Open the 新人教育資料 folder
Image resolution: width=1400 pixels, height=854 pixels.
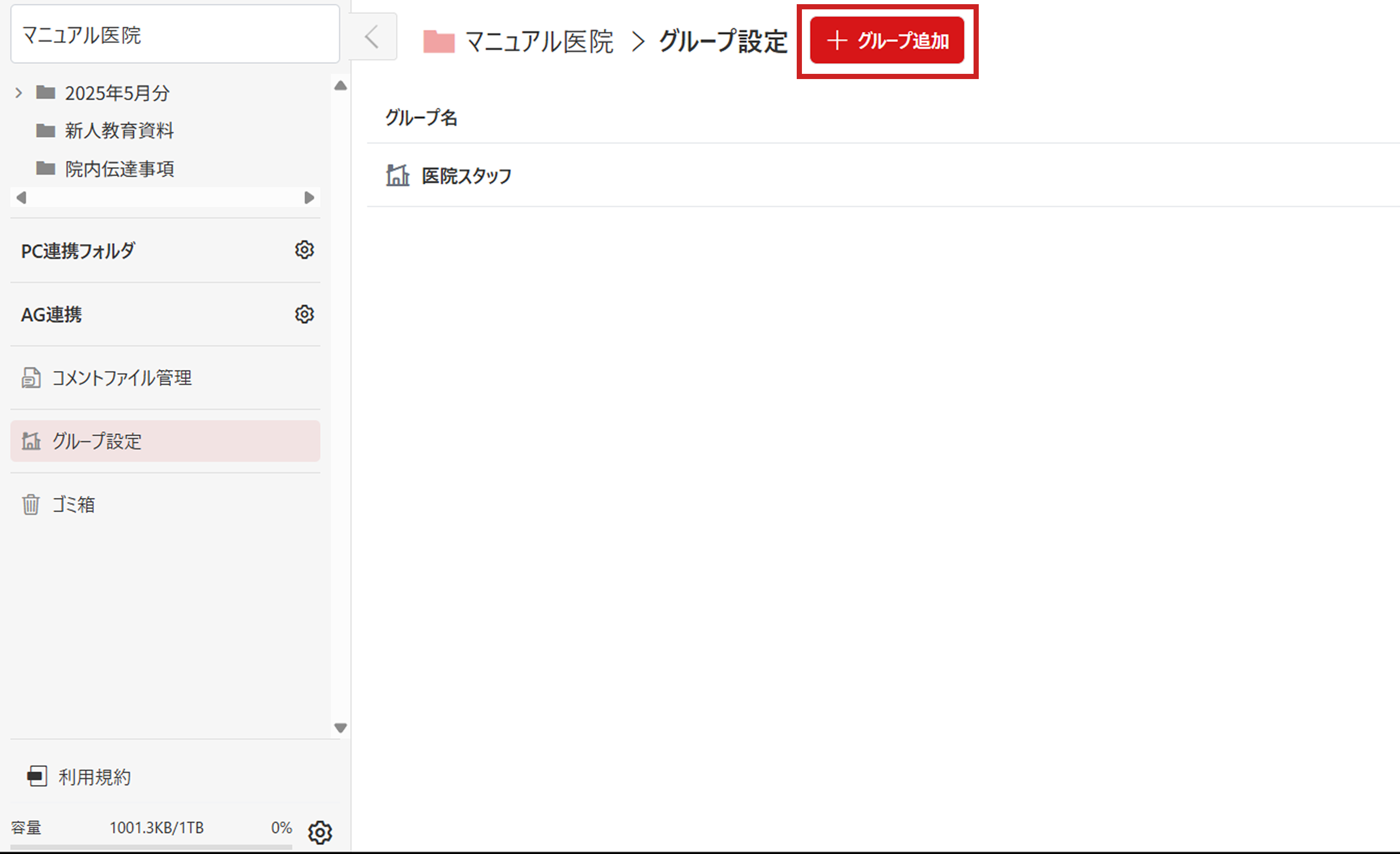119,131
